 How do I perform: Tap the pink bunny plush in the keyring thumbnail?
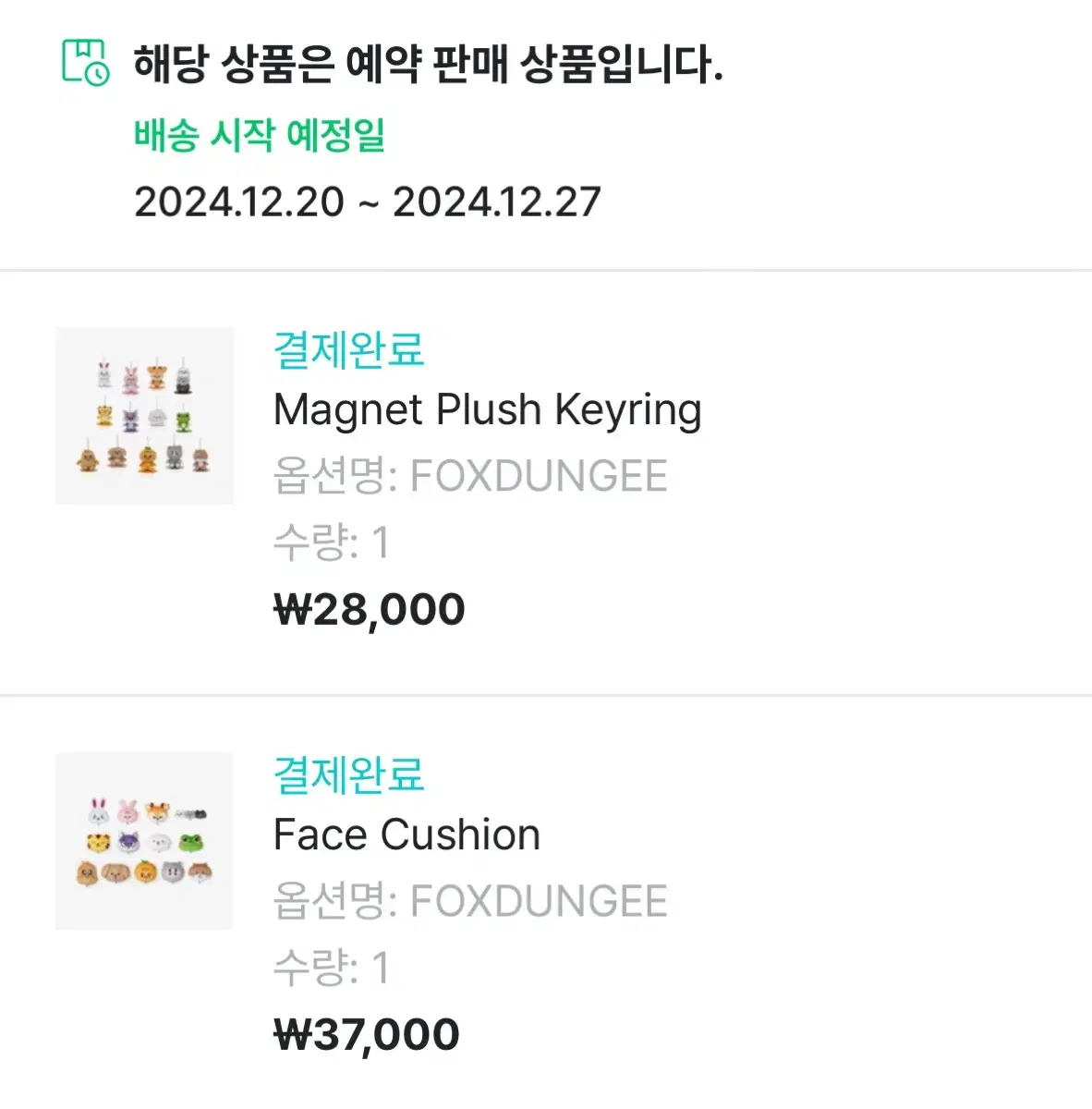pyautogui.click(x=130, y=377)
